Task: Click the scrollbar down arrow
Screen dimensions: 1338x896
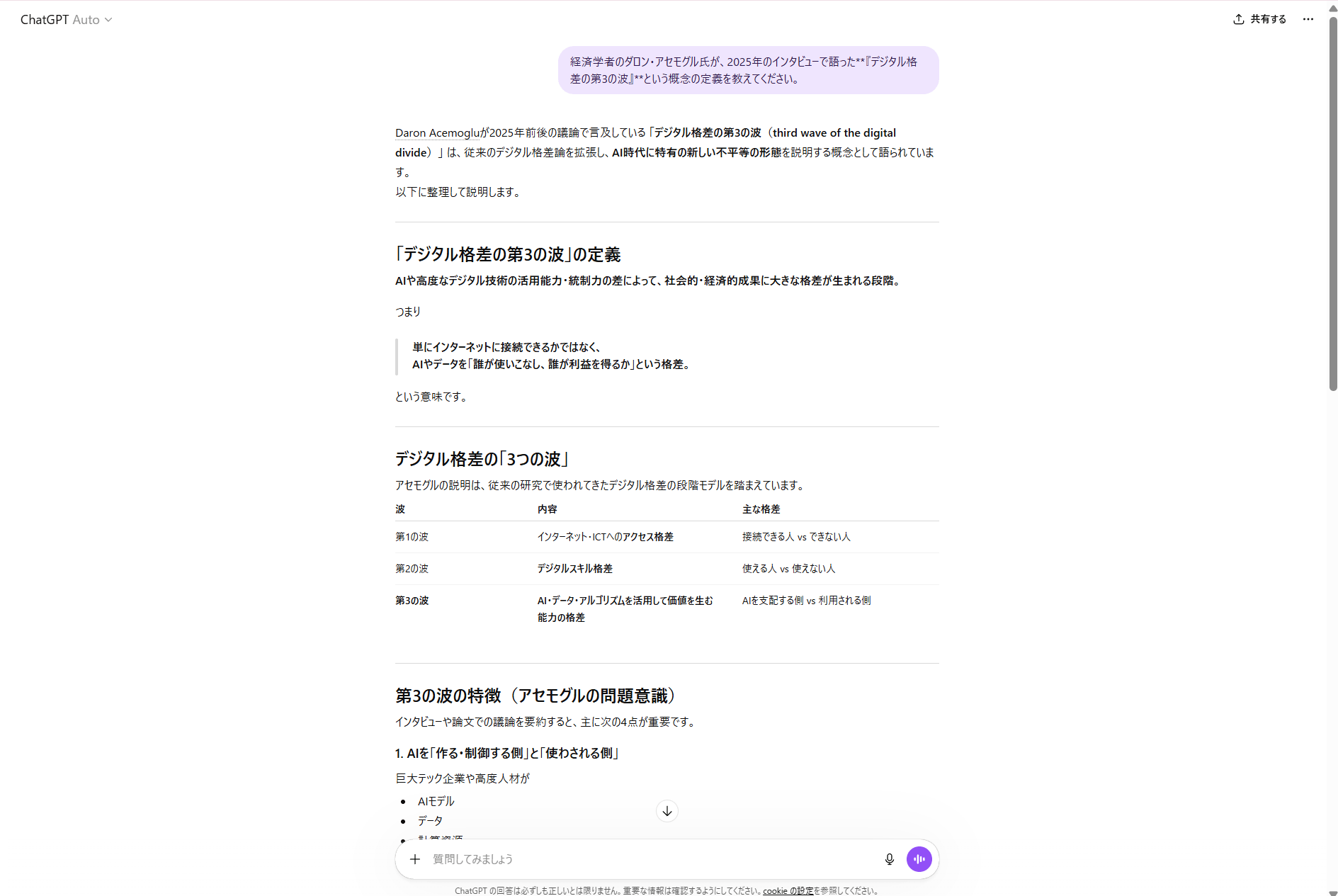Action: 1332,891
